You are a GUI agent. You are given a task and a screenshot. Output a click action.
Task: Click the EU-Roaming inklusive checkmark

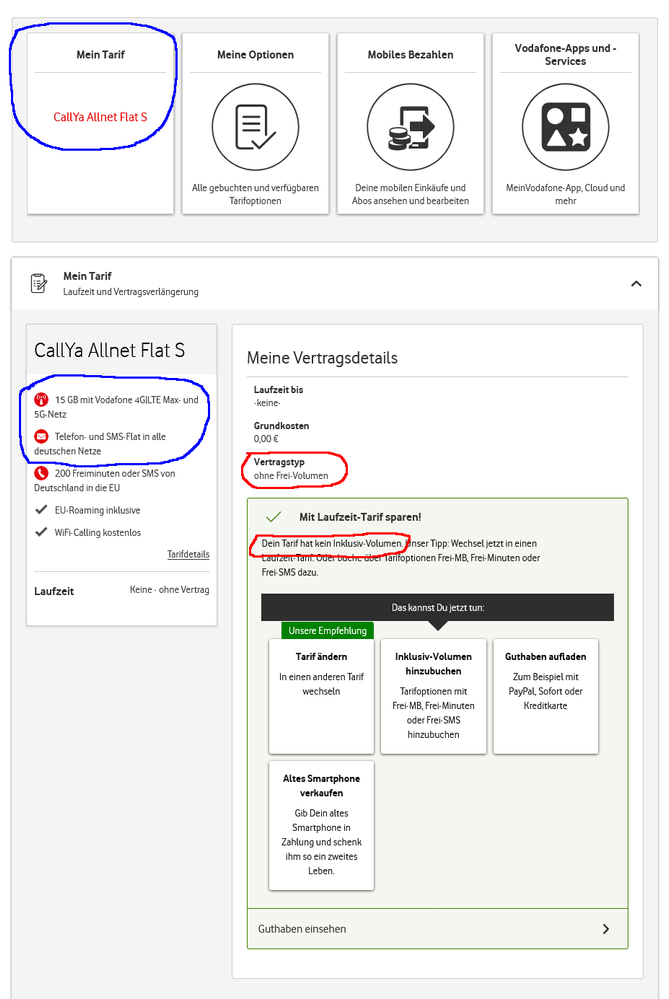point(41,510)
